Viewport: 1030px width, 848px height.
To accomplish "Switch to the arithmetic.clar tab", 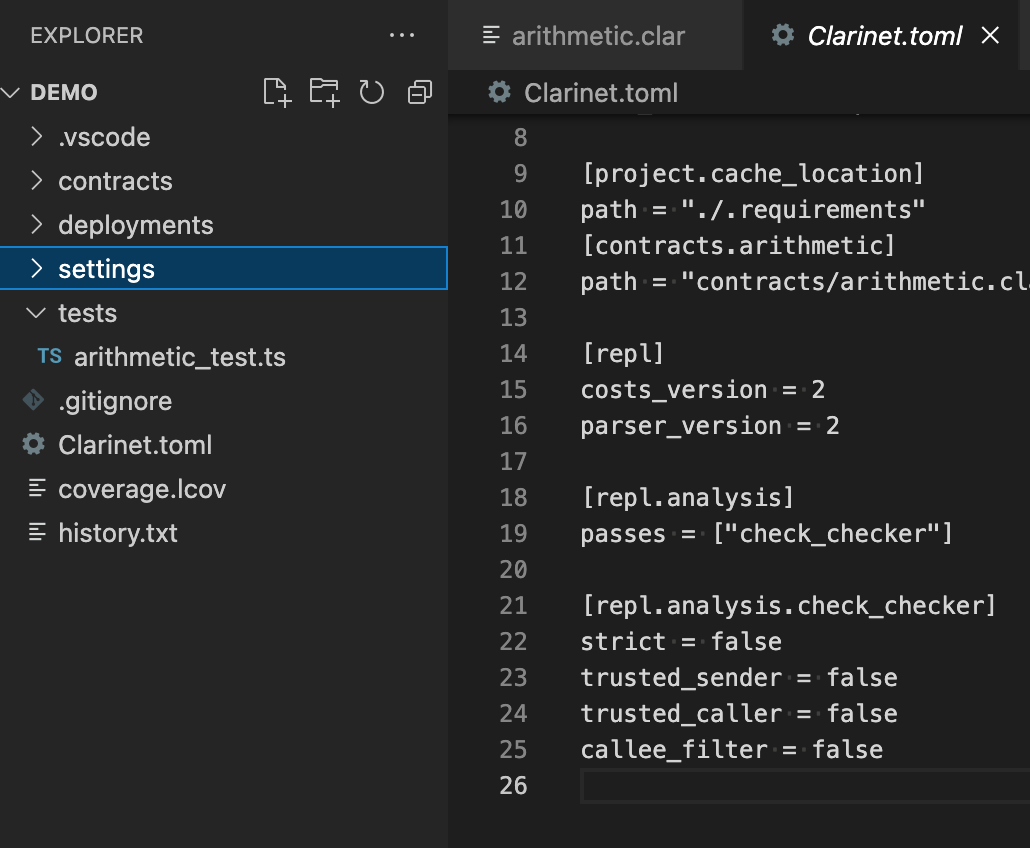I will click(597, 37).
